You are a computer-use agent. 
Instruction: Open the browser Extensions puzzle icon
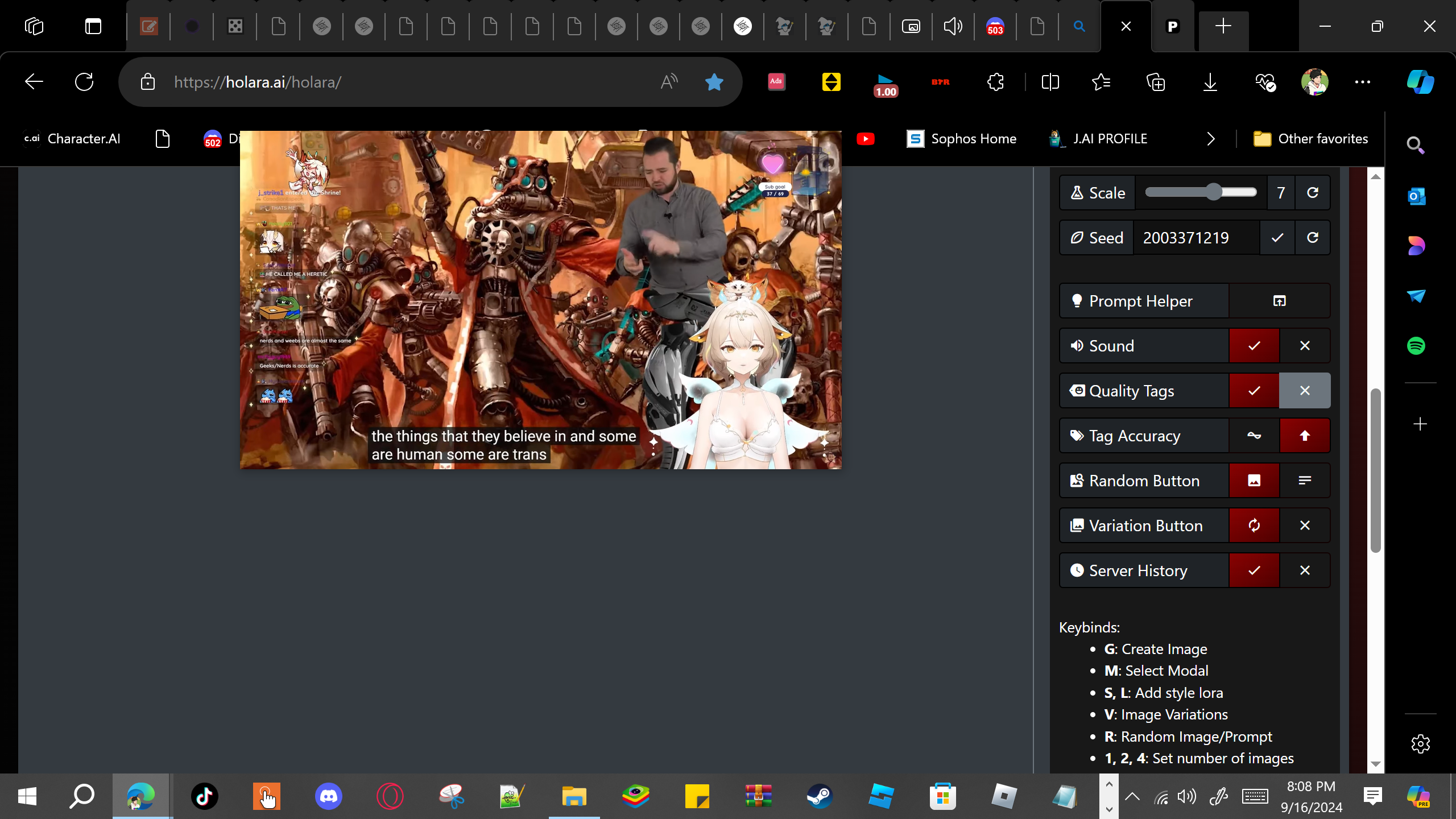click(995, 82)
